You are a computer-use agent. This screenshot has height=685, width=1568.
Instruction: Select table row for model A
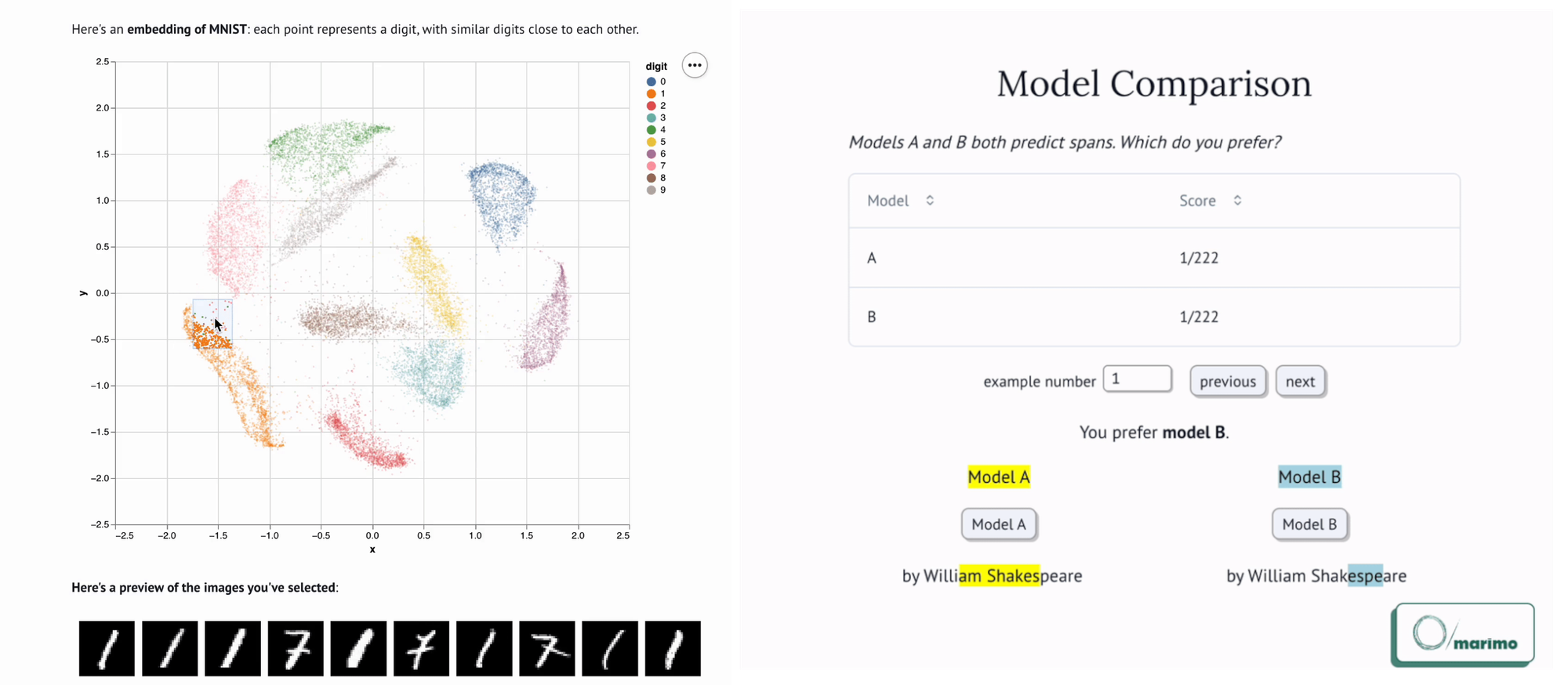pyautogui.click(x=1153, y=258)
